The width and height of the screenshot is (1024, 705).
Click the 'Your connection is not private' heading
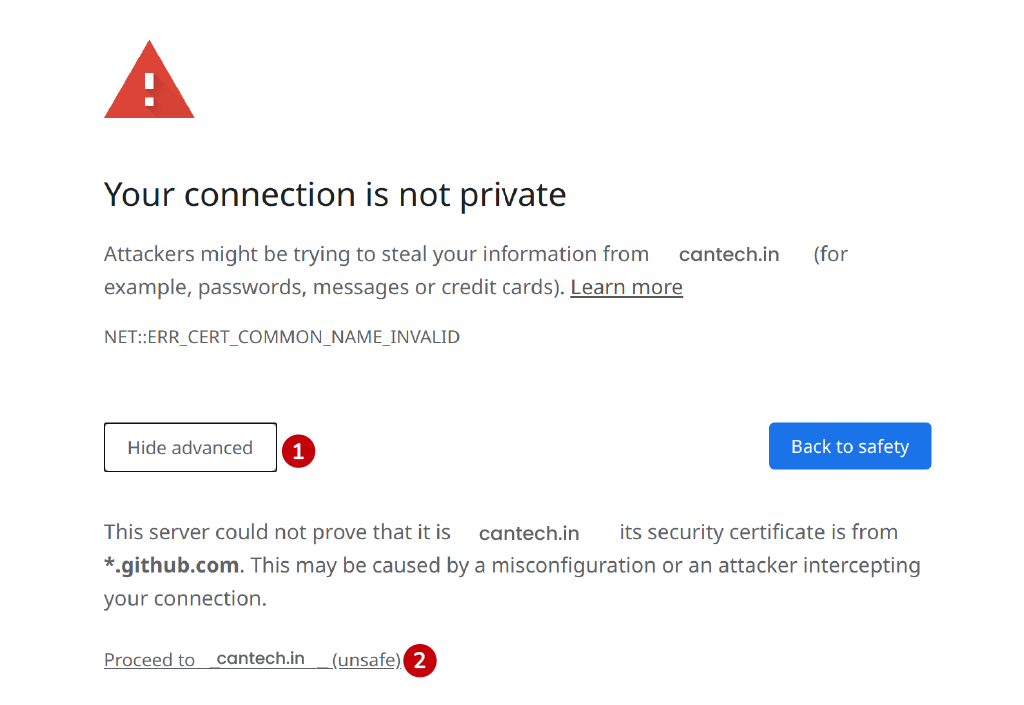click(x=335, y=195)
